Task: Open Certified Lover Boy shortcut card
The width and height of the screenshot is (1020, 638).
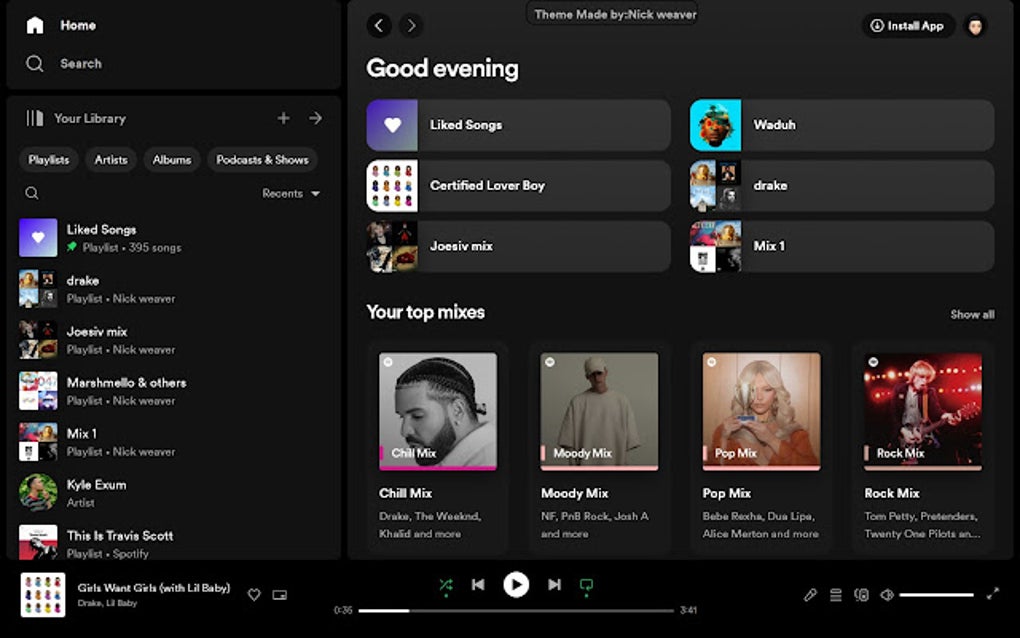Action: [518, 185]
